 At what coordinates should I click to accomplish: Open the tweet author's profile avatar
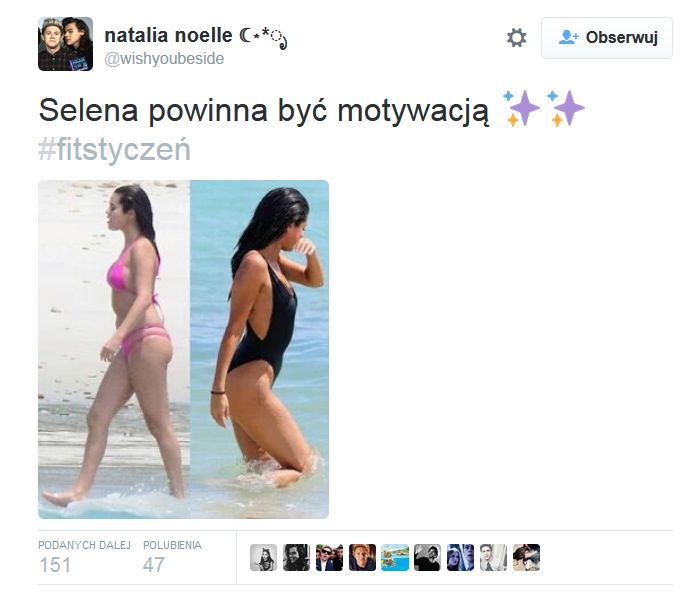pyautogui.click(x=65, y=44)
